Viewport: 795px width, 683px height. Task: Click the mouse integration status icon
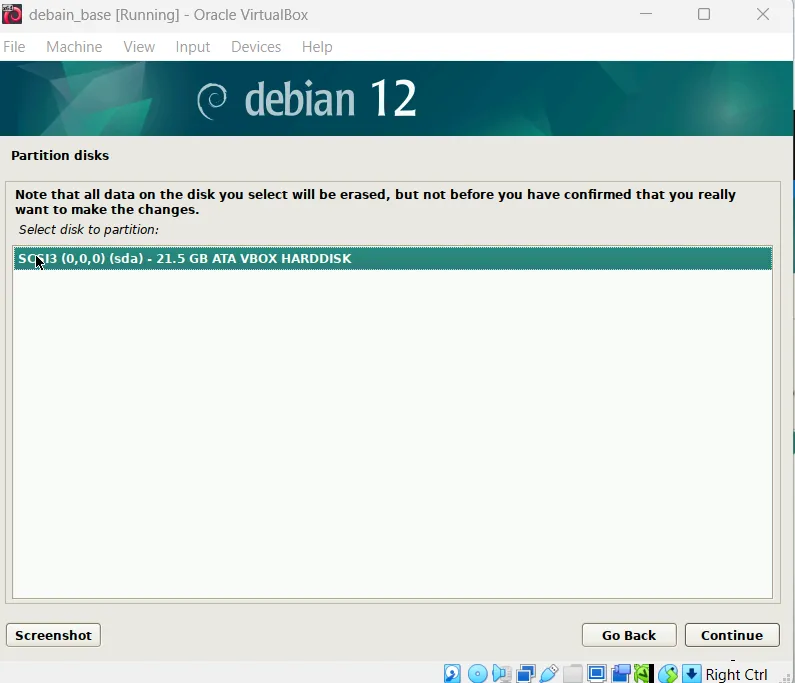point(668,674)
